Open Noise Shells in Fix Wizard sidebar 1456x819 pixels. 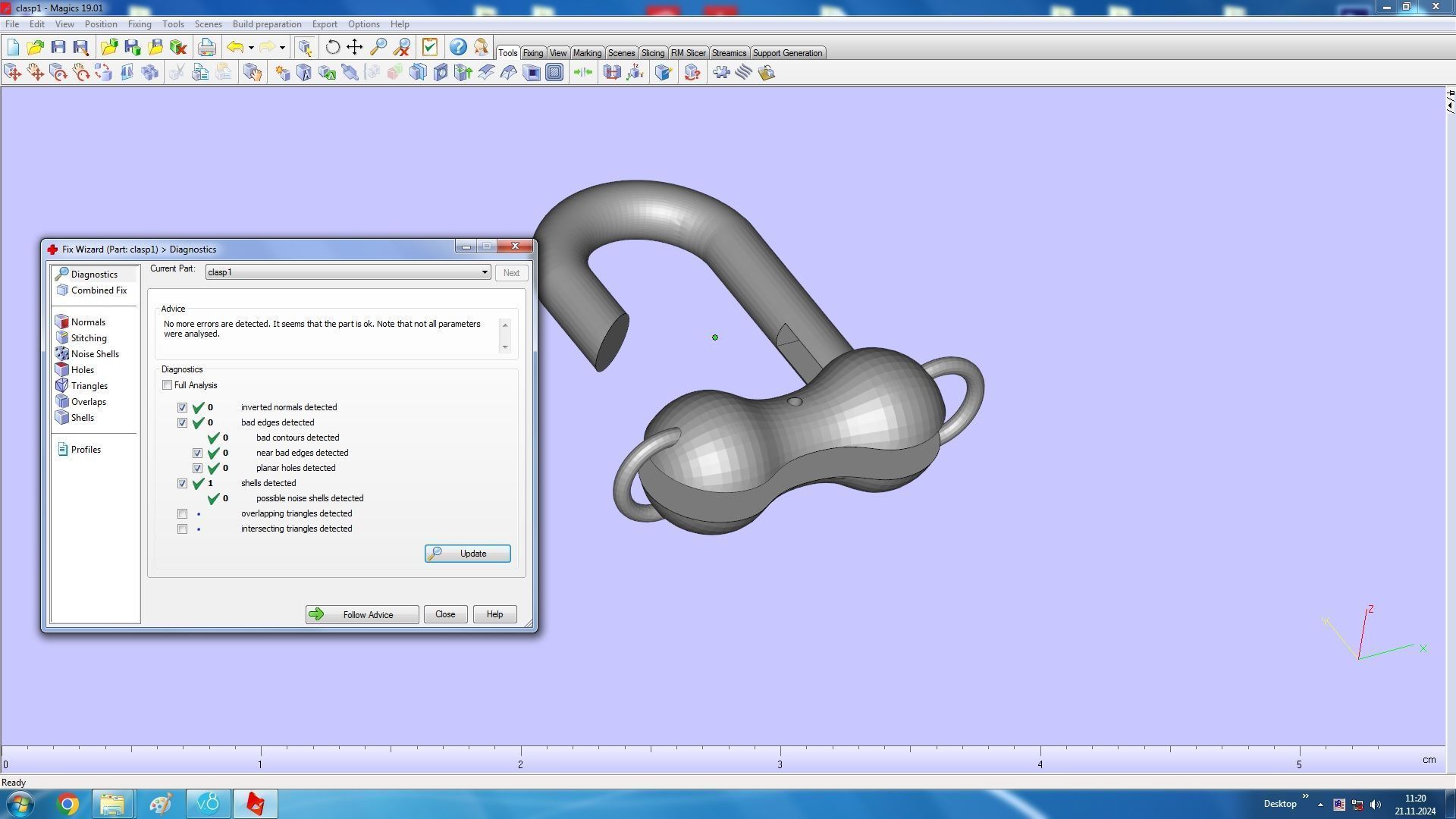95,354
